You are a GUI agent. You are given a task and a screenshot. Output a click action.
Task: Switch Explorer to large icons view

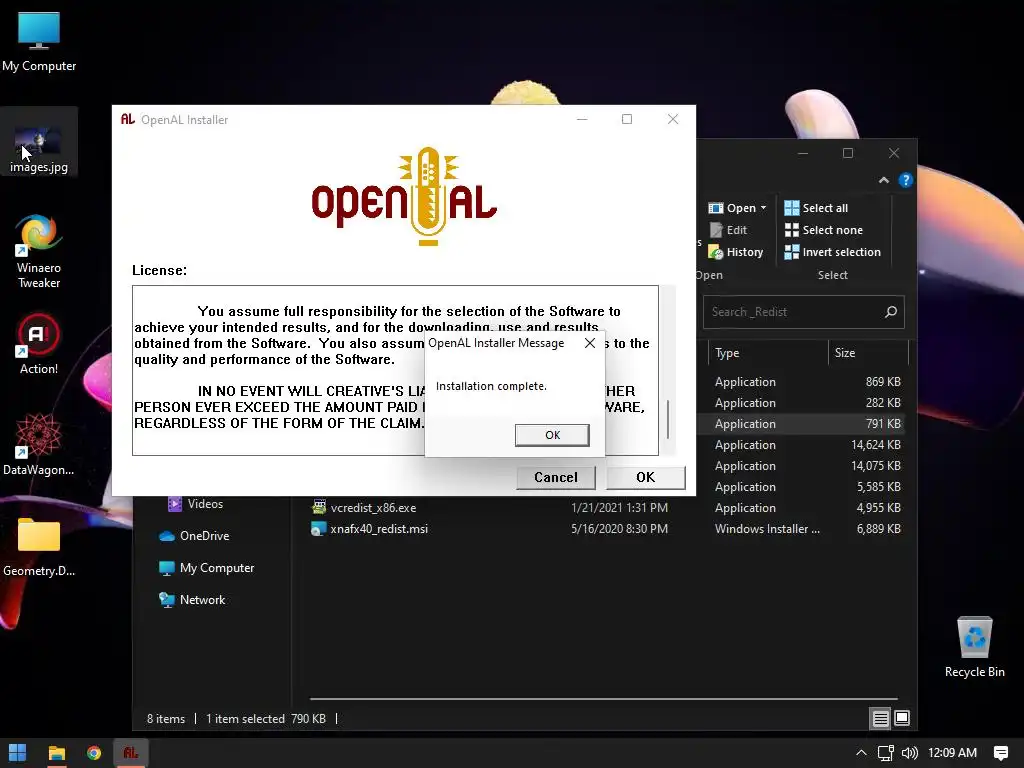click(x=902, y=718)
